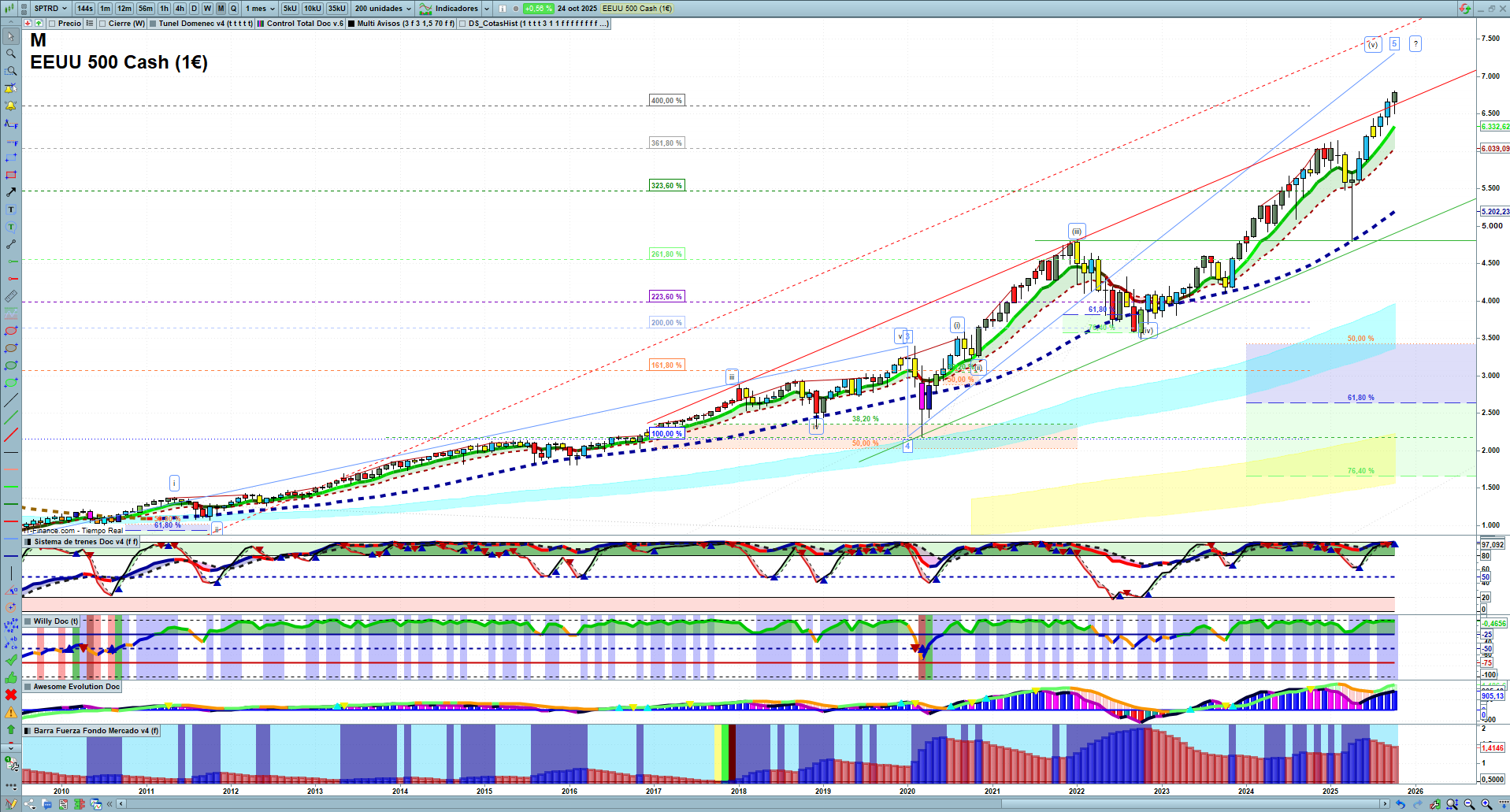Switch to the 4h timeframe
The width and height of the screenshot is (1510, 812).
180,9
